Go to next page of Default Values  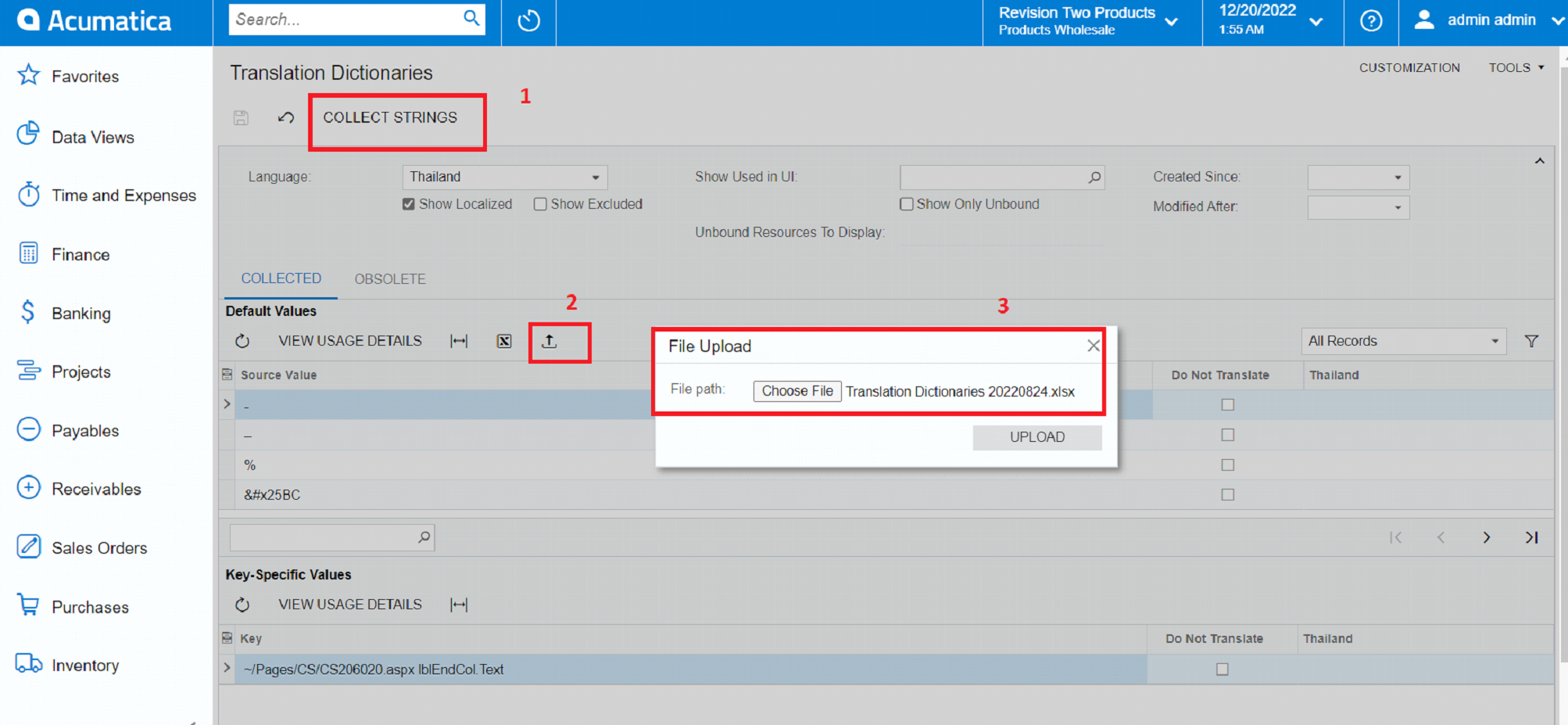1486,537
